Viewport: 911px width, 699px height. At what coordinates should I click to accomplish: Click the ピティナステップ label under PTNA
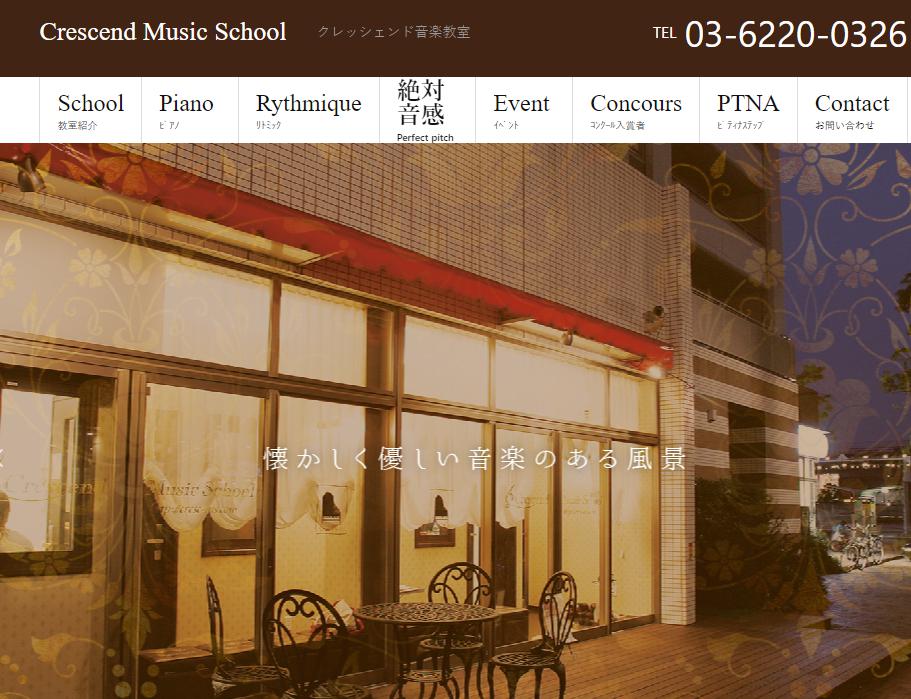point(740,125)
